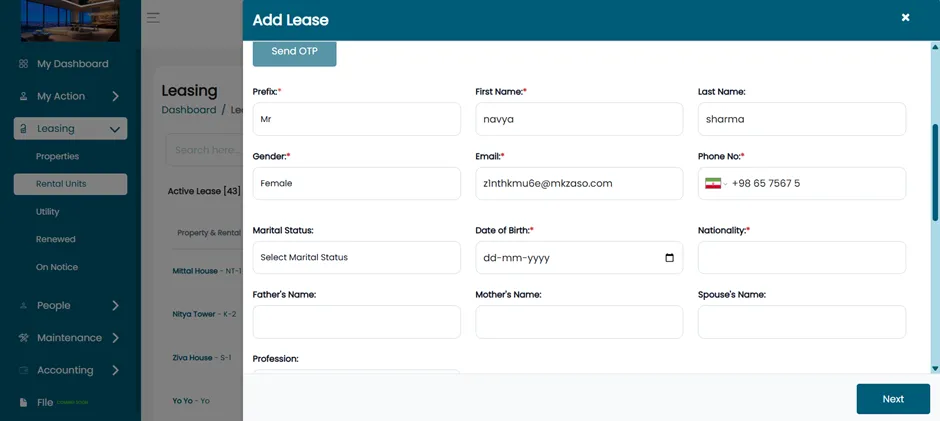This screenshot has height=421, width=940.
Task: Click the Email input field
Action: pyautogui.click(x=579, y=184)
